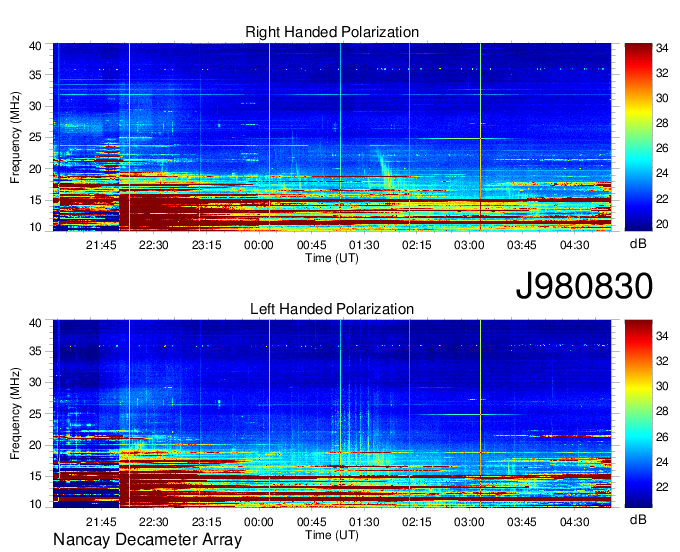The height and width of the screenshot is (552, 680).
Task: Click the 03:00 tick on top panel
Action: (469, 245)
